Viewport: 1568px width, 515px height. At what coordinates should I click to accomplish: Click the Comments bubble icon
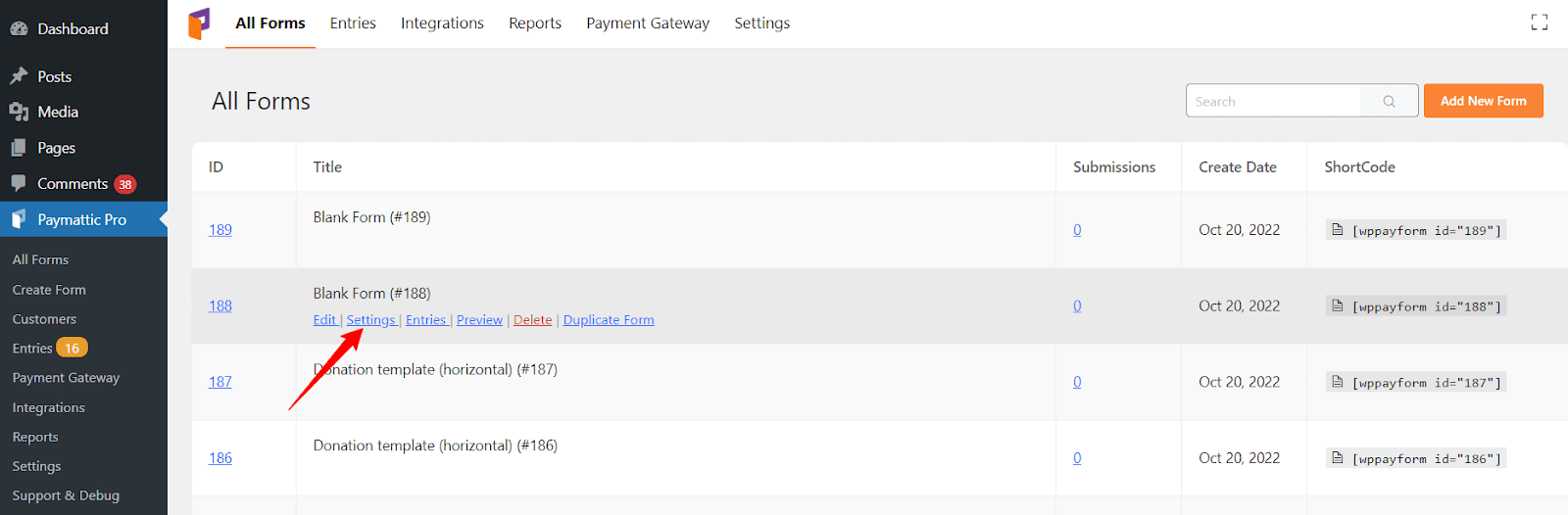(x=19, y=183)
